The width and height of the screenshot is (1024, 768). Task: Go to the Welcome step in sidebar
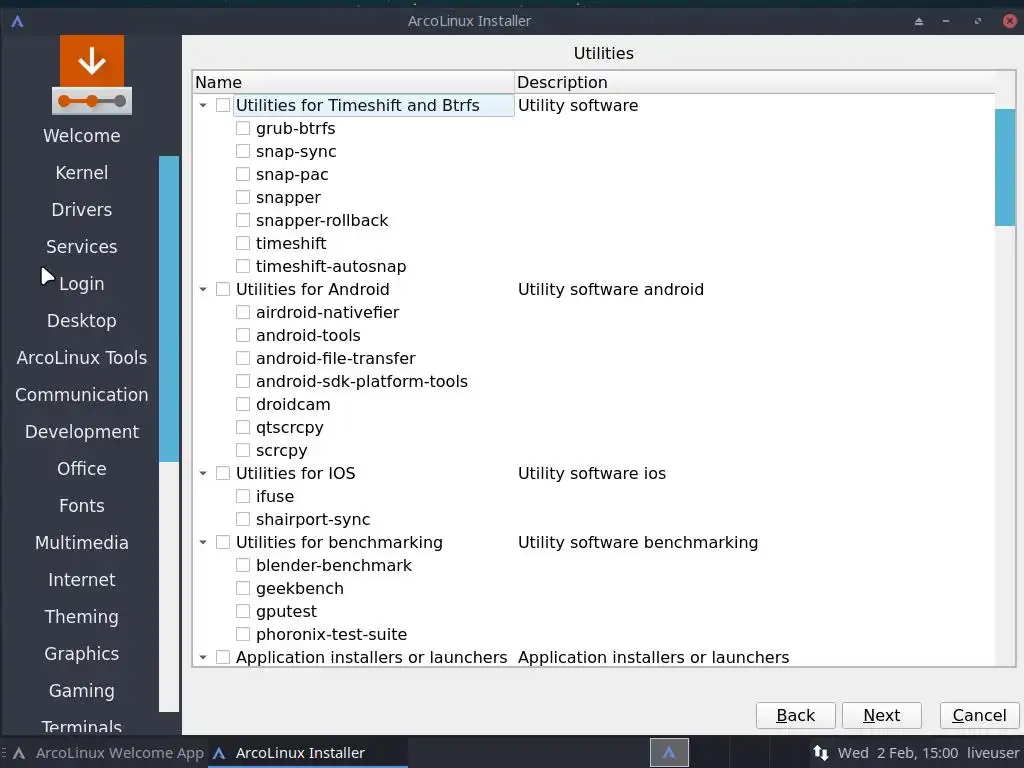point(82,136)
